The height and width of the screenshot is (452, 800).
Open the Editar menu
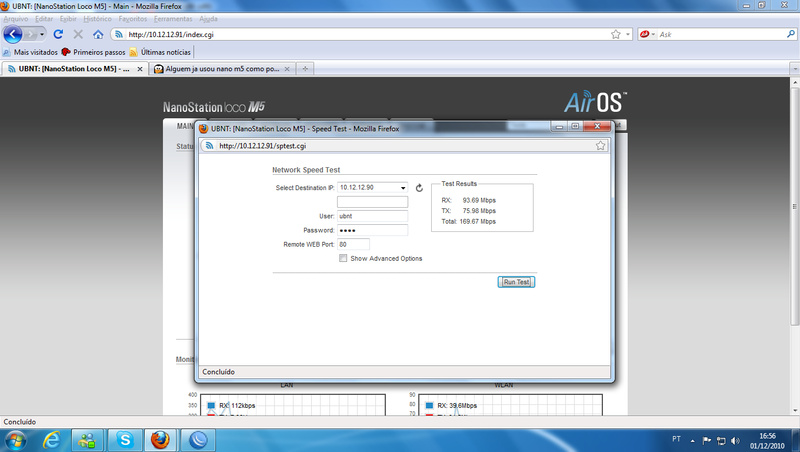pos(44,19)
